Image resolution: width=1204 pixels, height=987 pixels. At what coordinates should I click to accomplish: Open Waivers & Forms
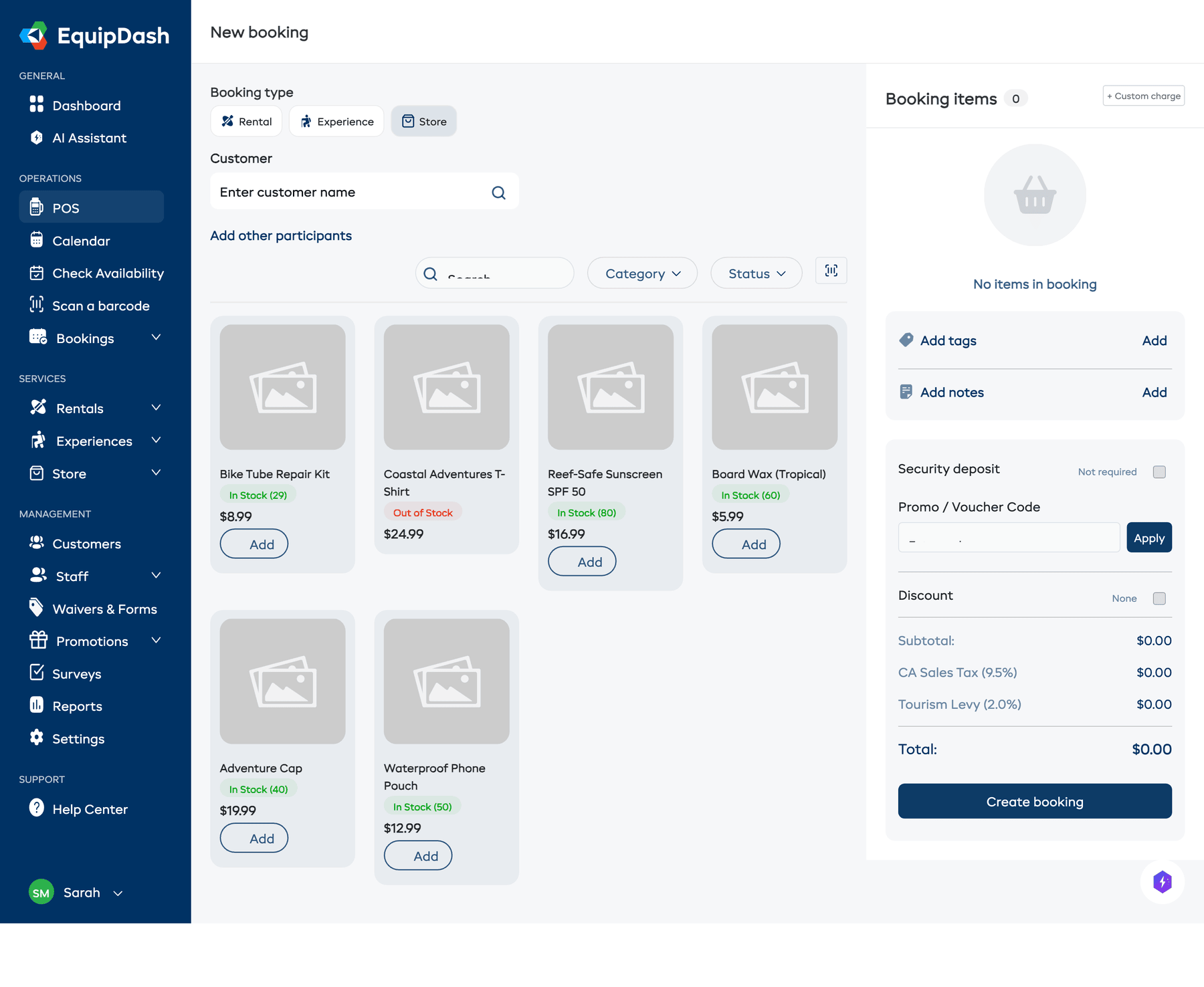(104, 609)
